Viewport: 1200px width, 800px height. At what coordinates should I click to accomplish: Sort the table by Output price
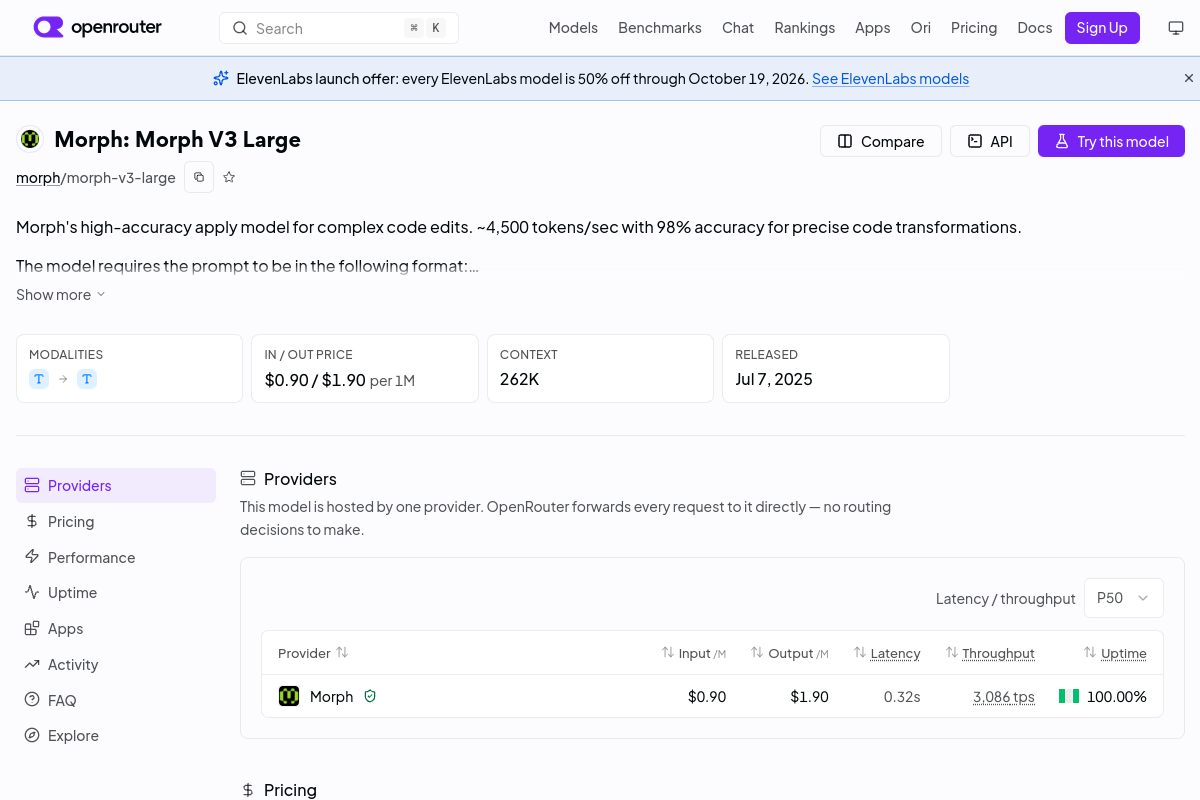pos(790,653)
